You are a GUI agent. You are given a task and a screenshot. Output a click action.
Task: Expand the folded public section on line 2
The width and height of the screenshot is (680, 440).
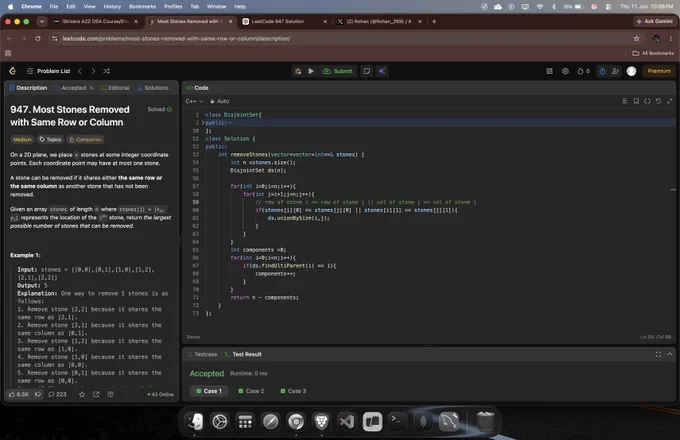point(203,123)
